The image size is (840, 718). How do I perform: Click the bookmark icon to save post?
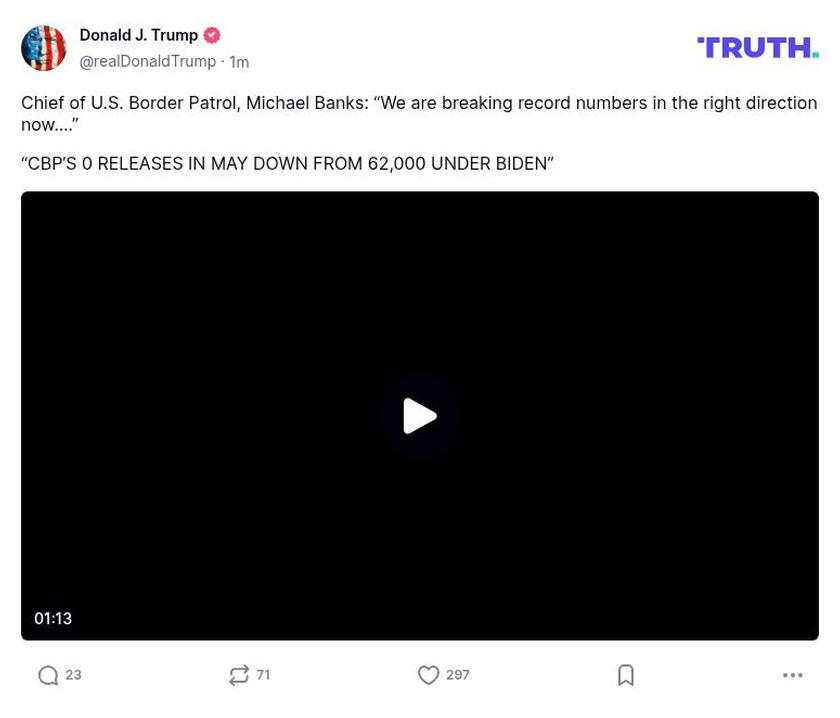click(x=625, y=675)
